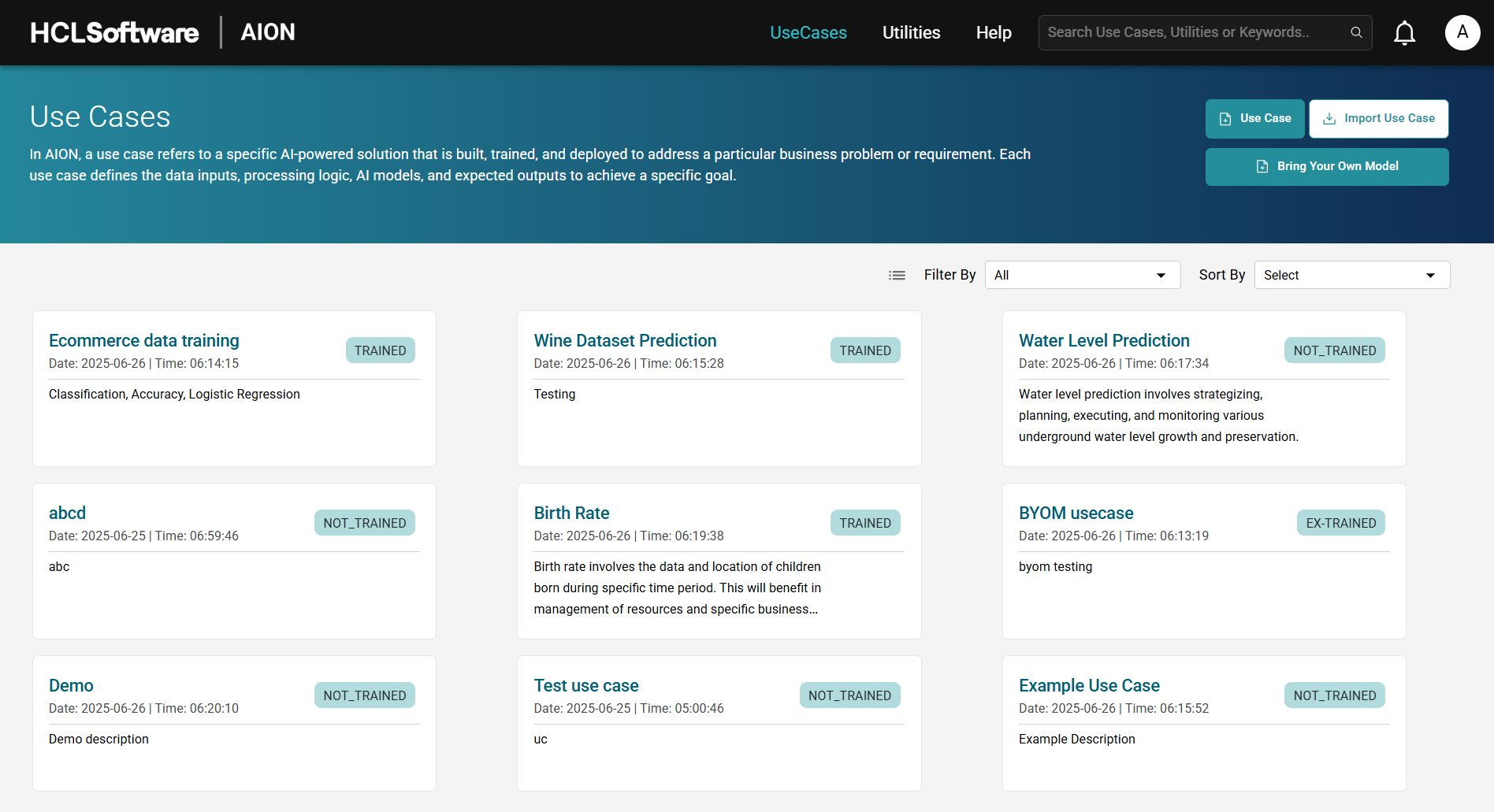Click the HCLSoftware logo
Viewport: 1494px width, 812px height.
click(114, 32)
